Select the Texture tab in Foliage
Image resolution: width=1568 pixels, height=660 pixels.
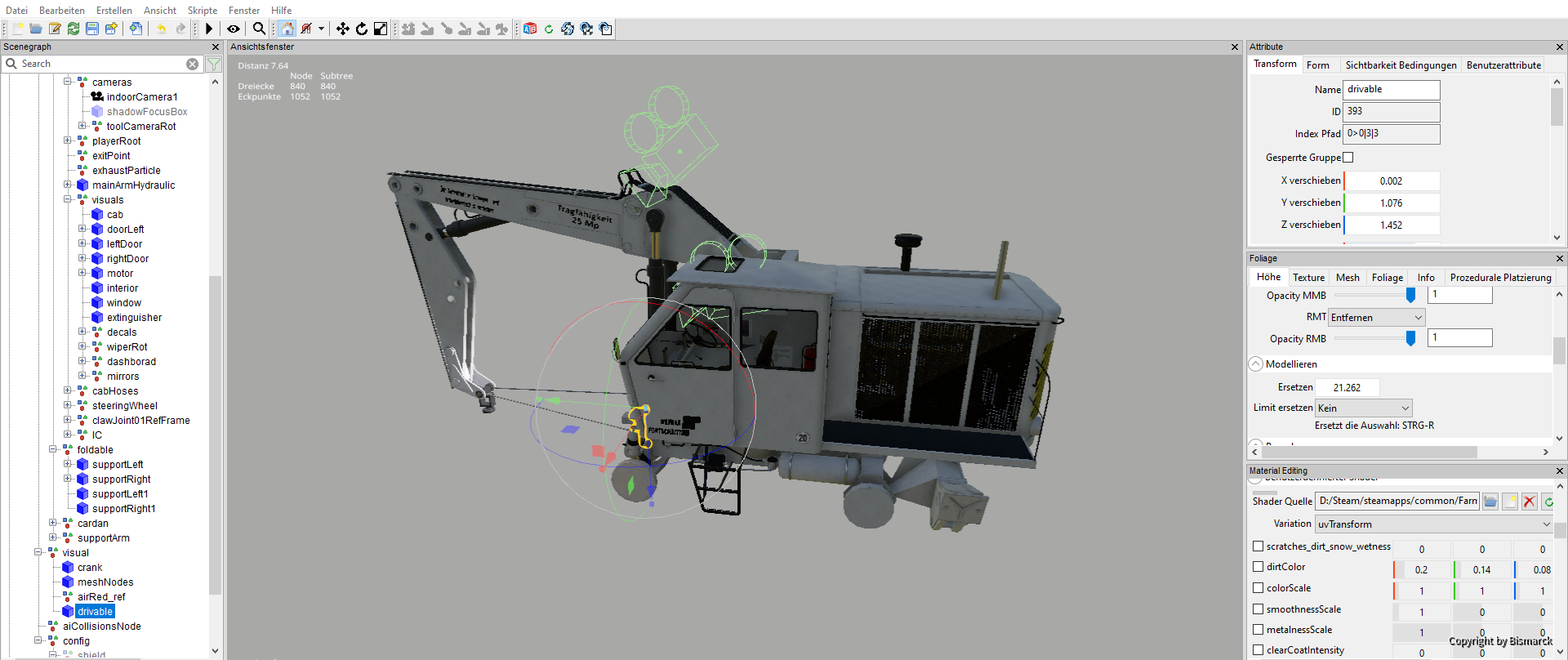[1308, 278]
